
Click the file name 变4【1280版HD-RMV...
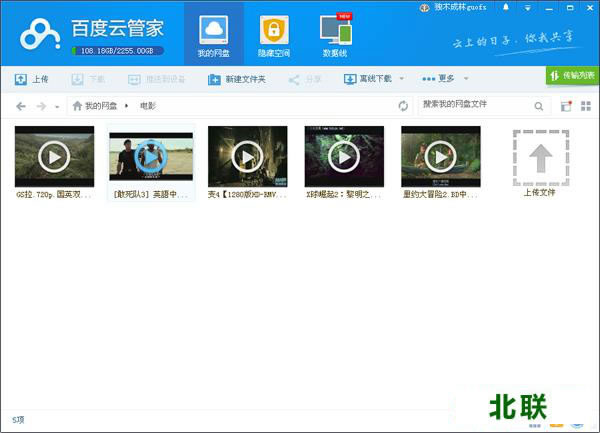247,194
